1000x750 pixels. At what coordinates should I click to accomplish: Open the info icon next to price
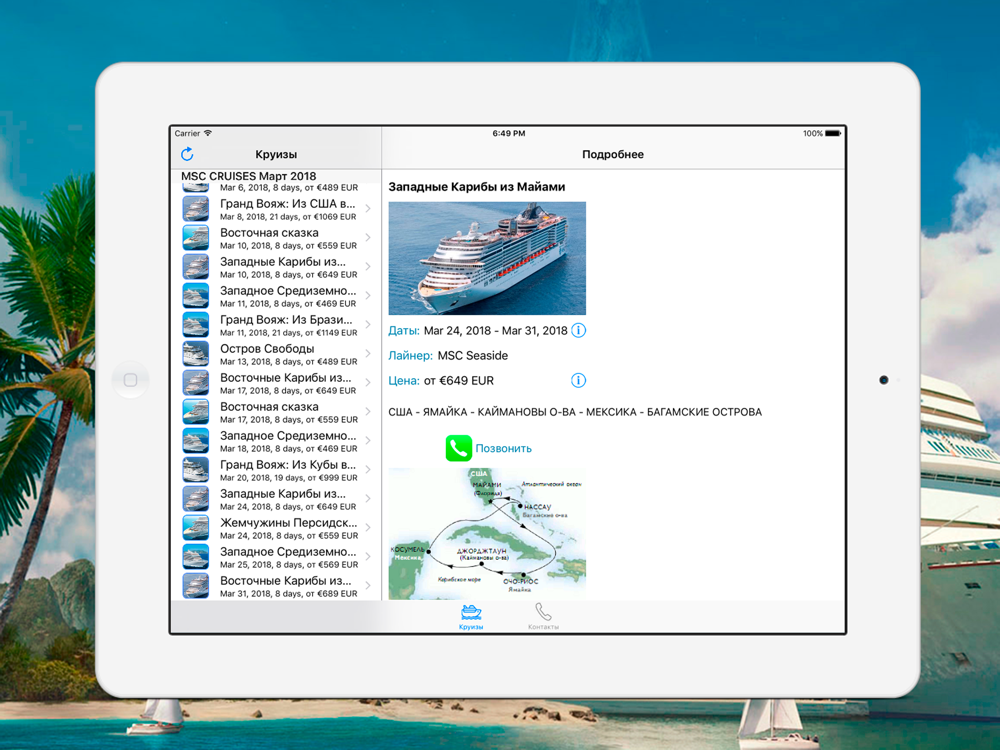[578, 380]
